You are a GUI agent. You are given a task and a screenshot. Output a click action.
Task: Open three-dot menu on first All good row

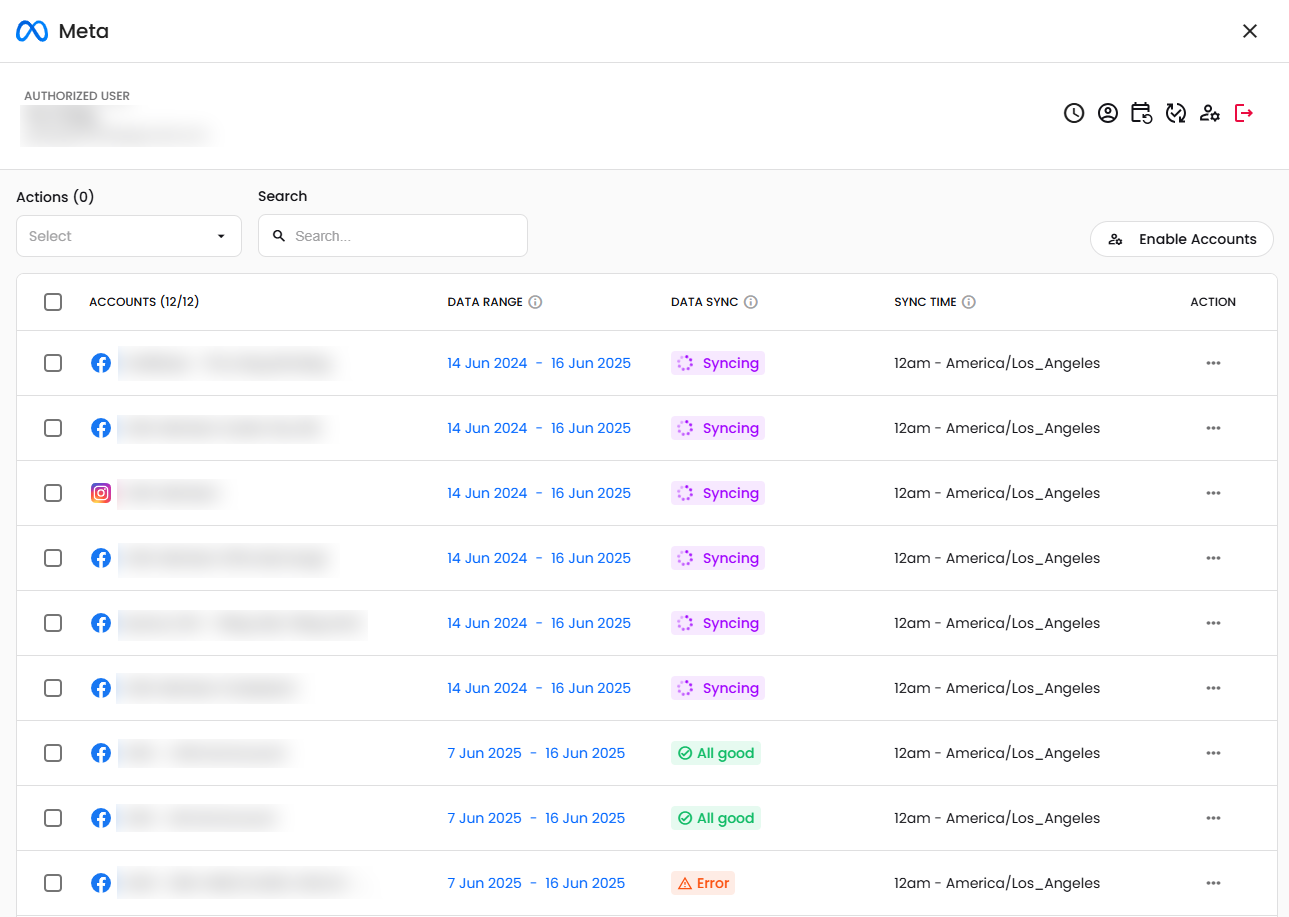(1213, 753)
